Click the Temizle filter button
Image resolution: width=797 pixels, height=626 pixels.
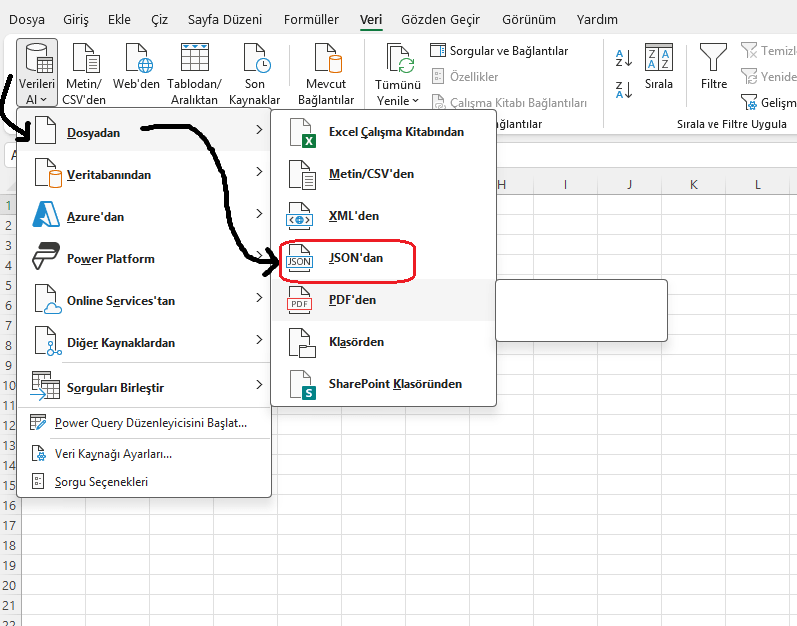(769, 51)
